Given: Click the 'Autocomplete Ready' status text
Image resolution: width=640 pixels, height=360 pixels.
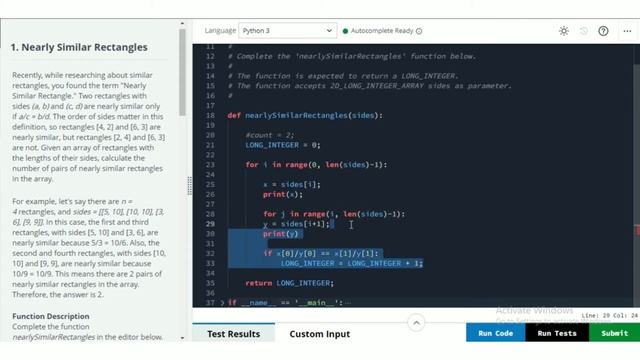Looking at the screenshot, I should 382,31.
